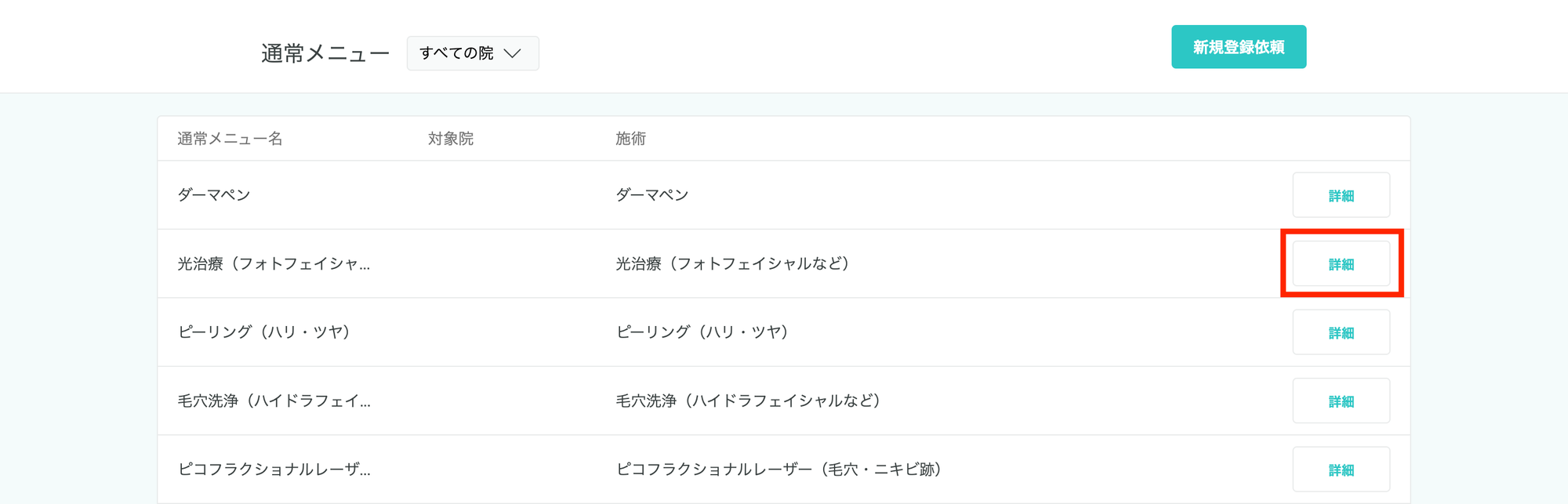
Task: Click the chevron arrow beside すべての院
Action: pos(513,53)
